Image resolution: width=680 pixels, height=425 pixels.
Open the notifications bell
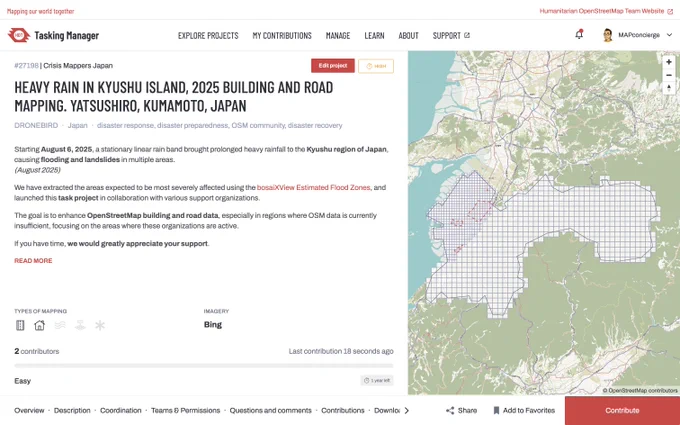click(x=579, y=35)
